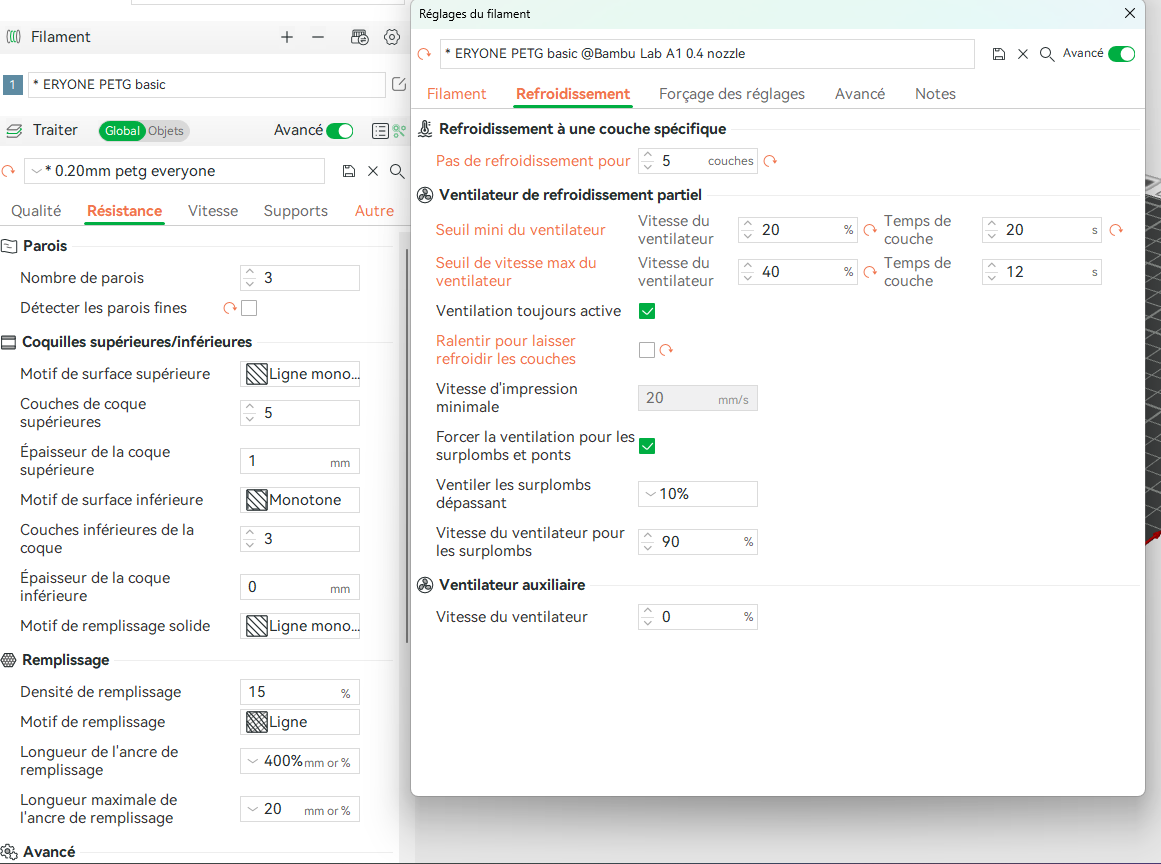Reset the 20% ventilateur speed
Viewport: 1161px width, 864px height.
[870, 230]
